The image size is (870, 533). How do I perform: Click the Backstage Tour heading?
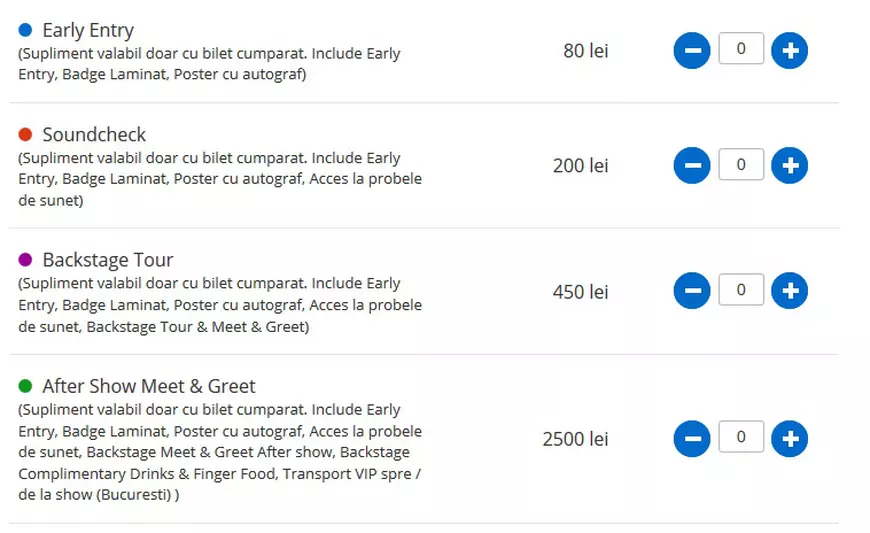108,261
